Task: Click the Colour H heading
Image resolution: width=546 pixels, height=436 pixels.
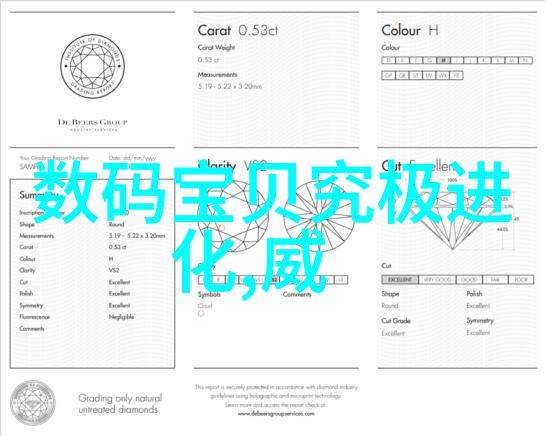Action: (410, 30)
